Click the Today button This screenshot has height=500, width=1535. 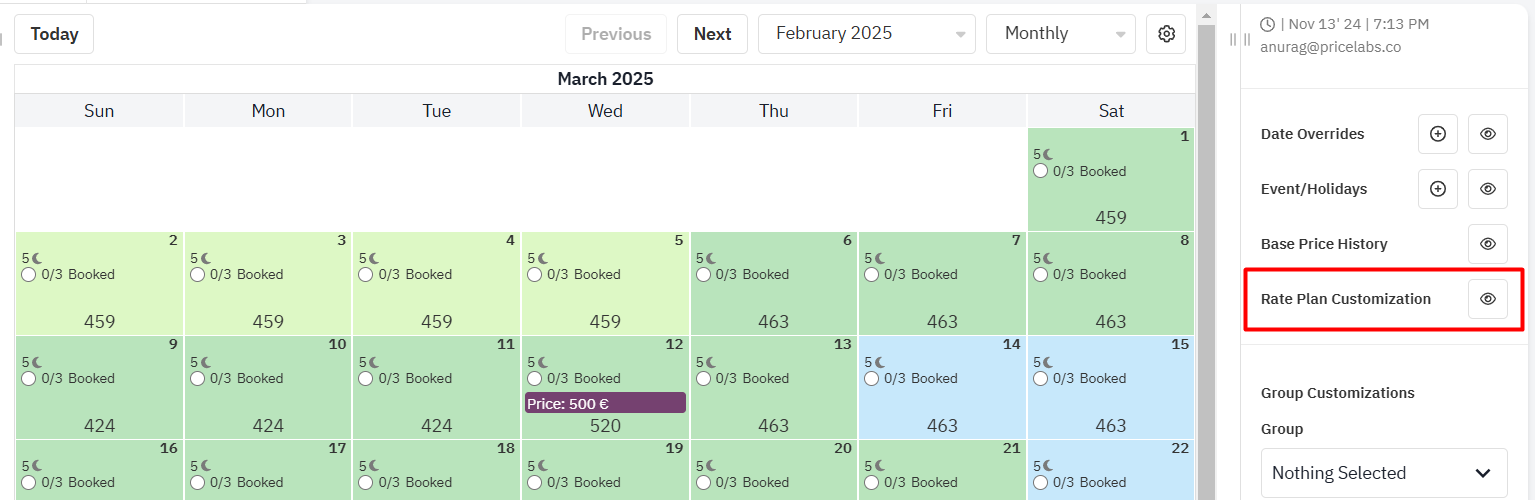coord(54,34)
